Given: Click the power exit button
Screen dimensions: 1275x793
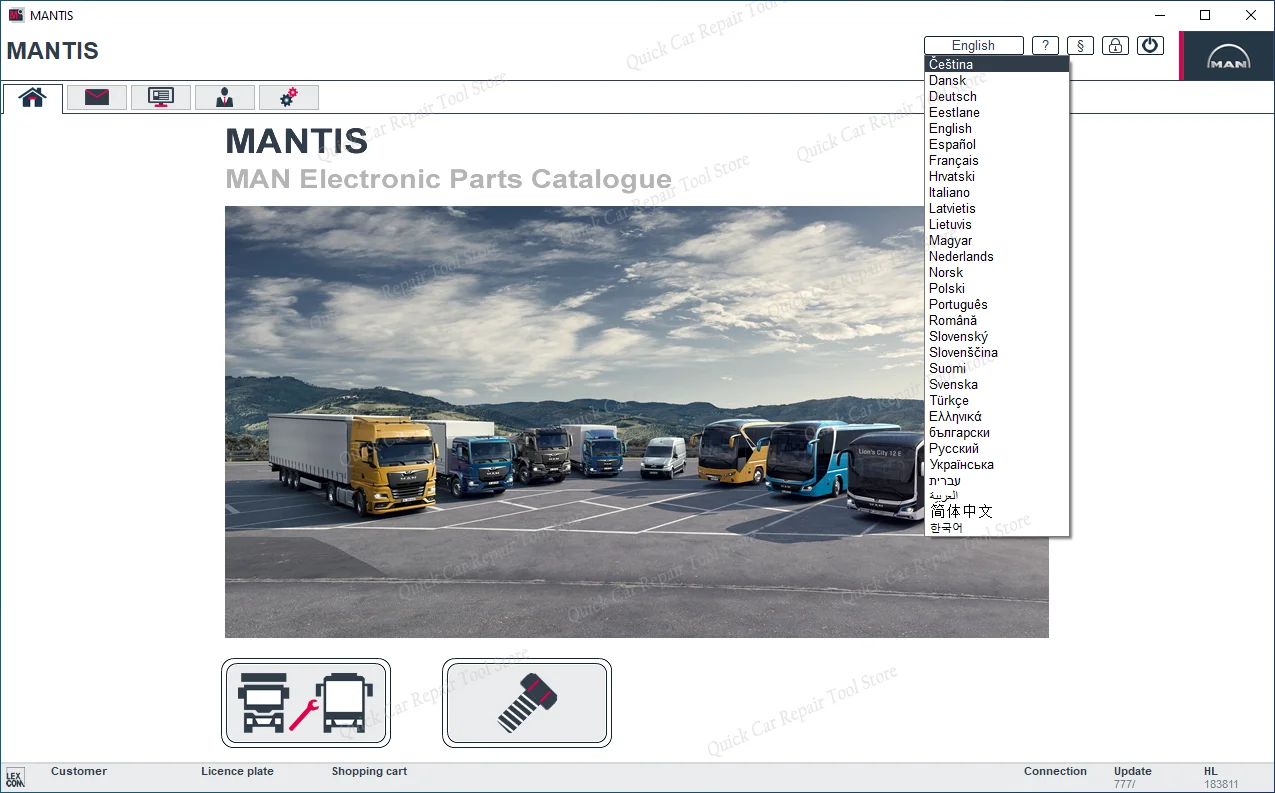Looking at the screenshot, I should click(1151, 45).
